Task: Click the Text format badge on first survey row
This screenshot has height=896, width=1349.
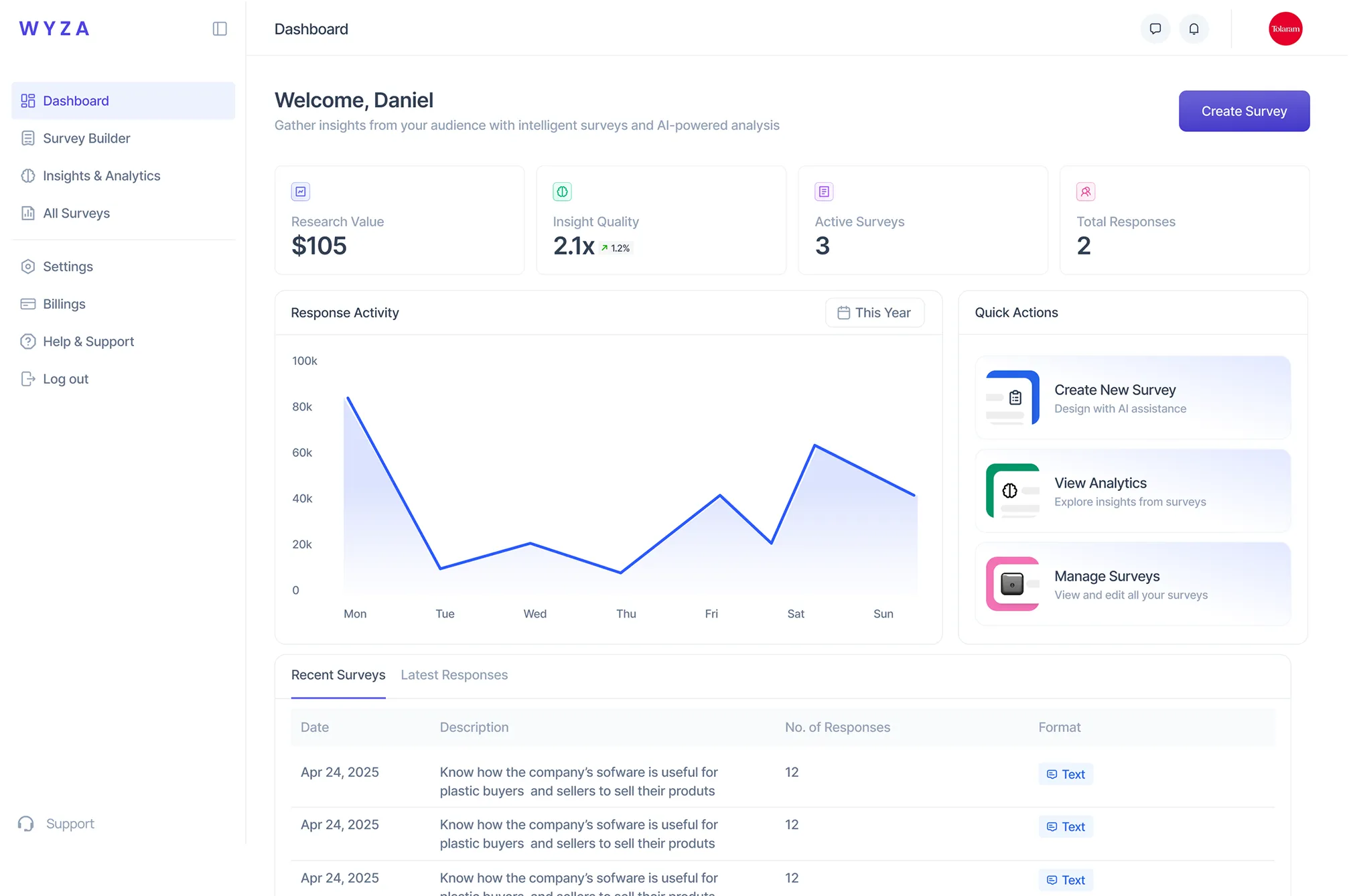Action: pyautogui.click(x=1065, y=773)
